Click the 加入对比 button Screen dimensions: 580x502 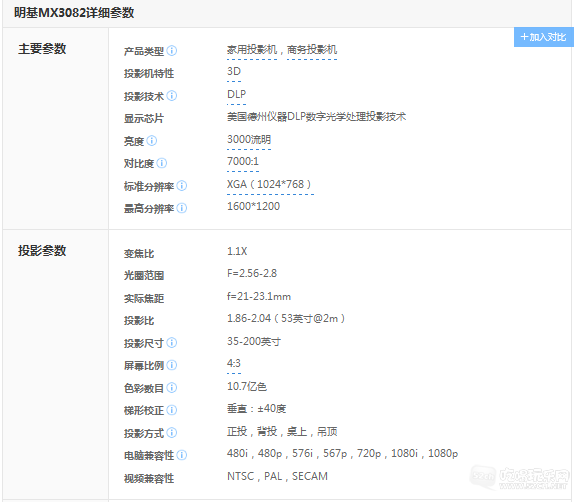tap(543, 37)
